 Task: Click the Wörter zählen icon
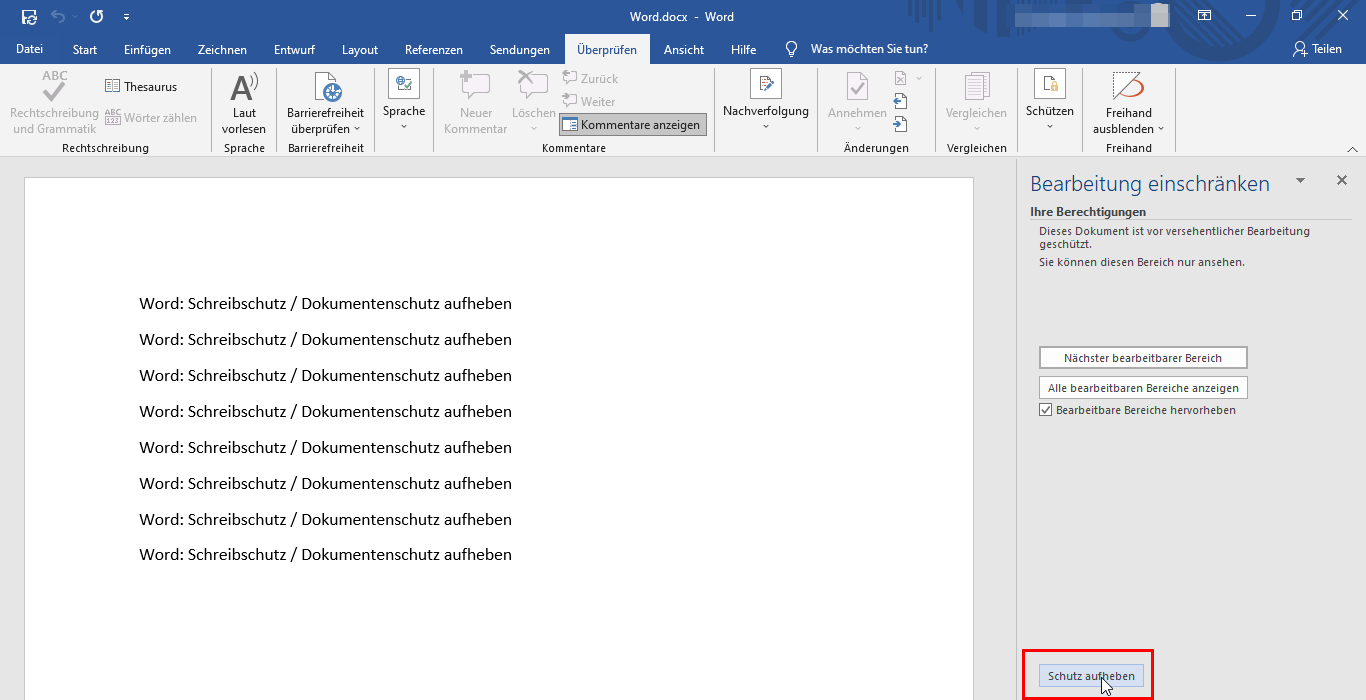pos(113,118)
